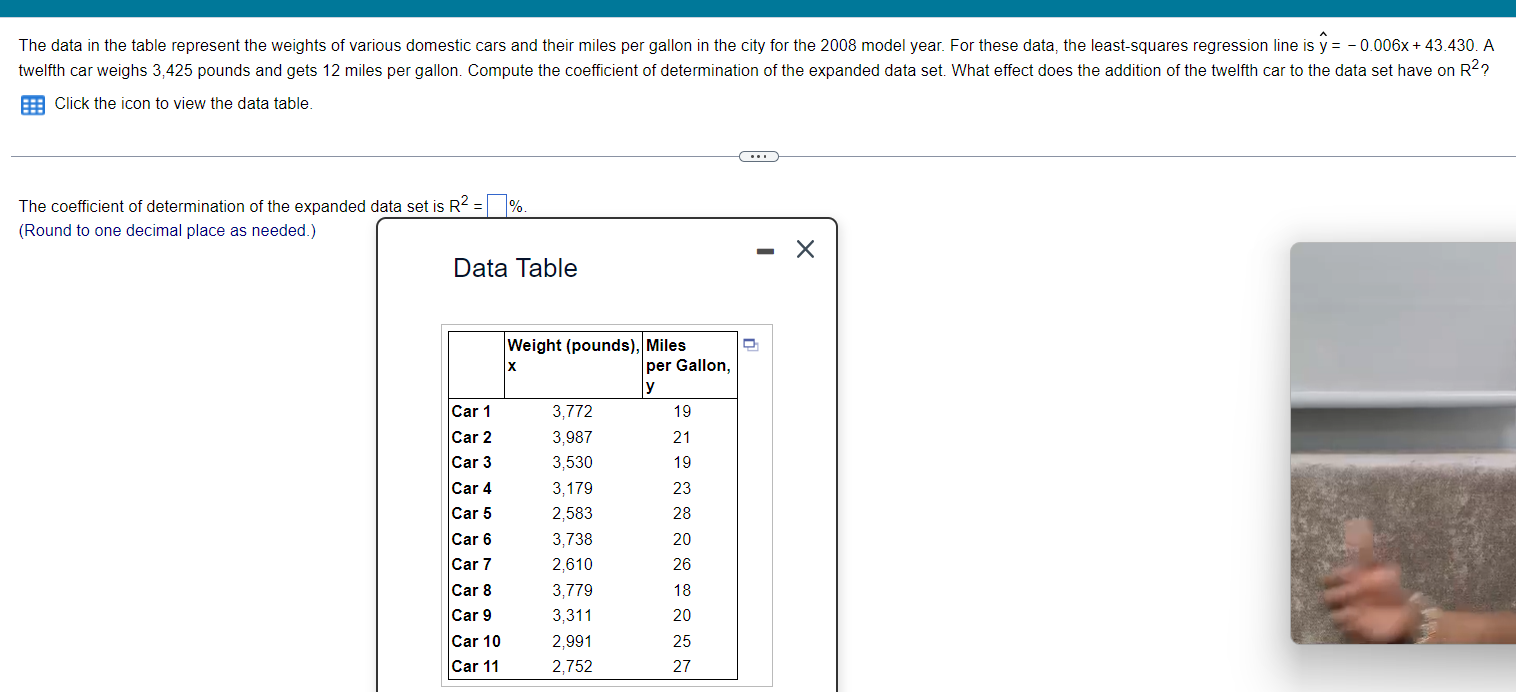Screen dimensions: 1516x692
Task: Close the Data Table window
Action: (x=805, y=249)
